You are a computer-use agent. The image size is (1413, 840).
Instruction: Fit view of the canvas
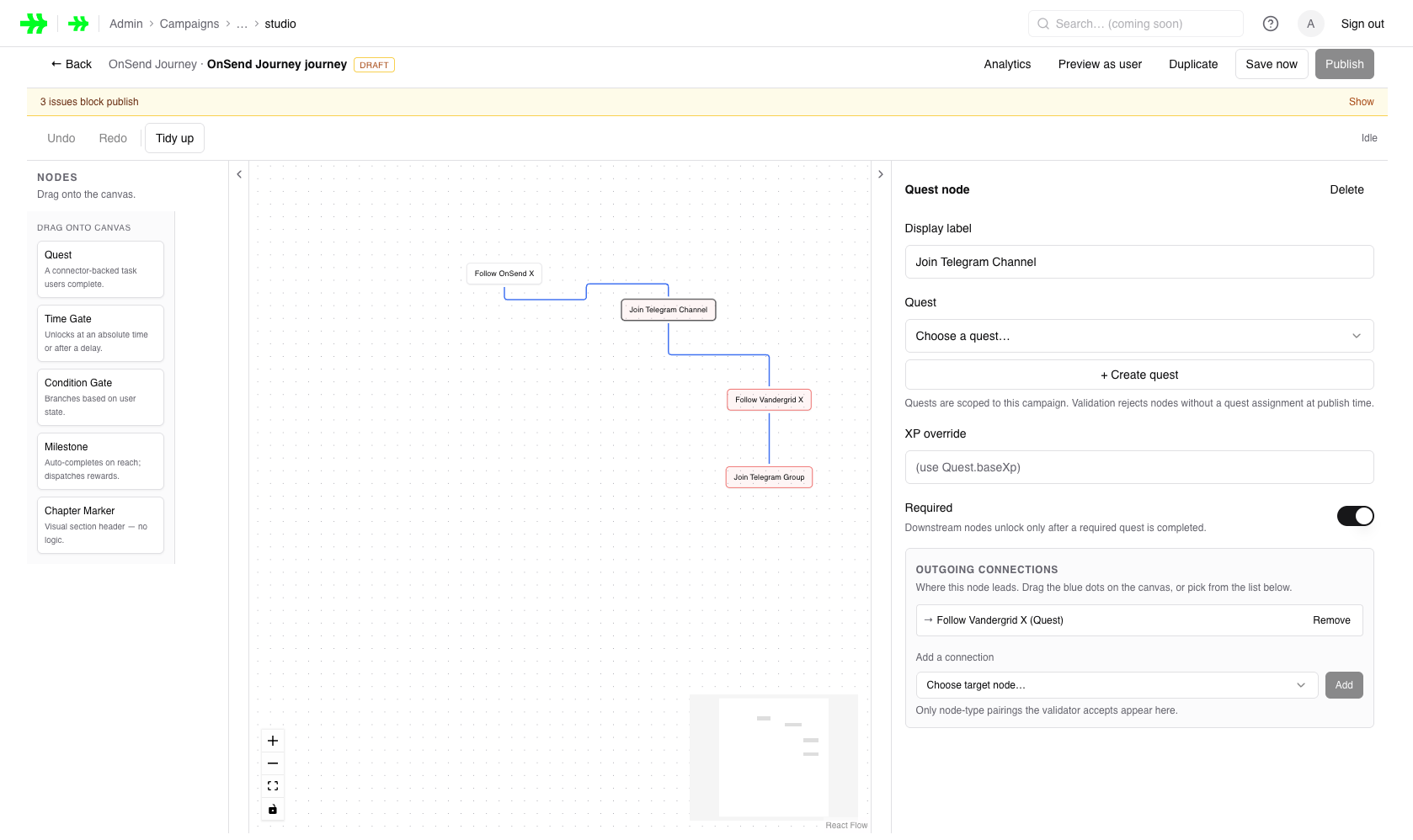tap(273, 786)
